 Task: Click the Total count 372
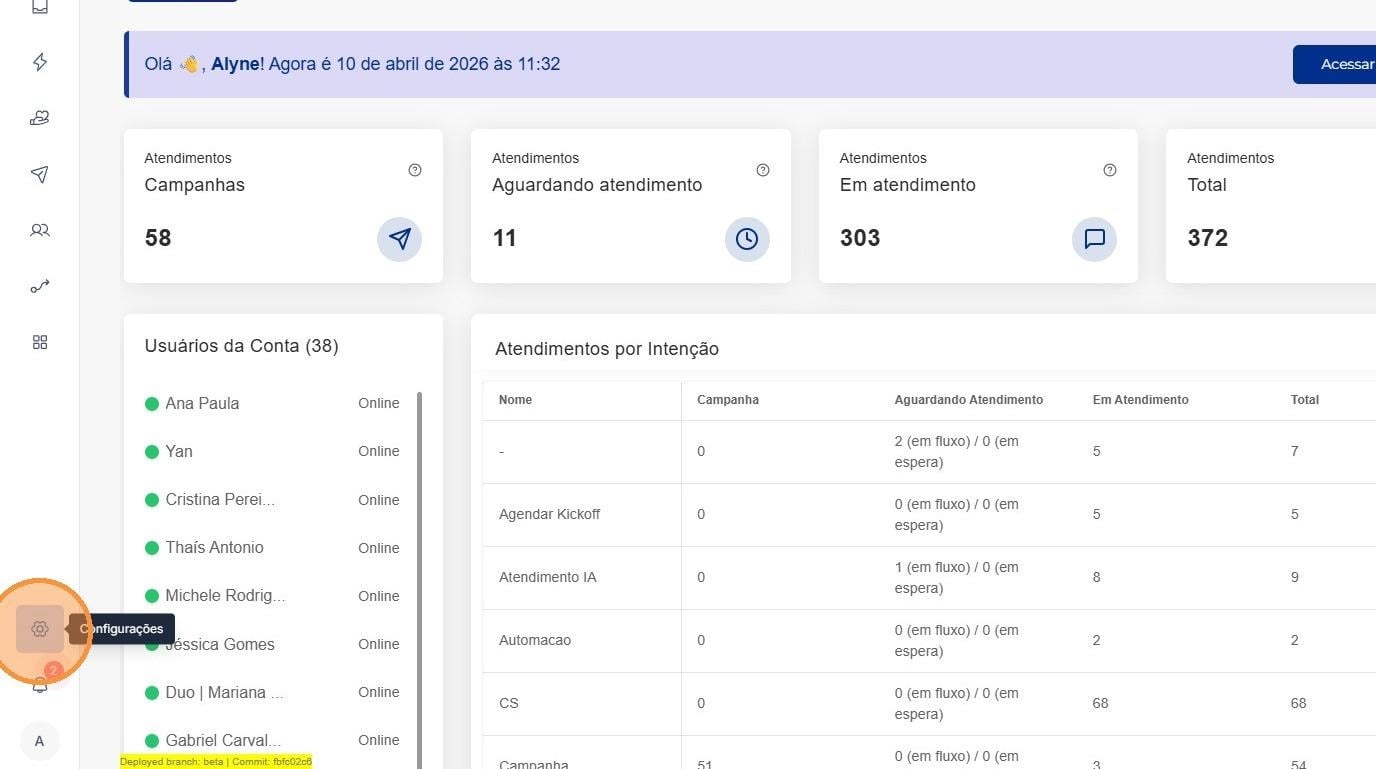pos(1208,238)
